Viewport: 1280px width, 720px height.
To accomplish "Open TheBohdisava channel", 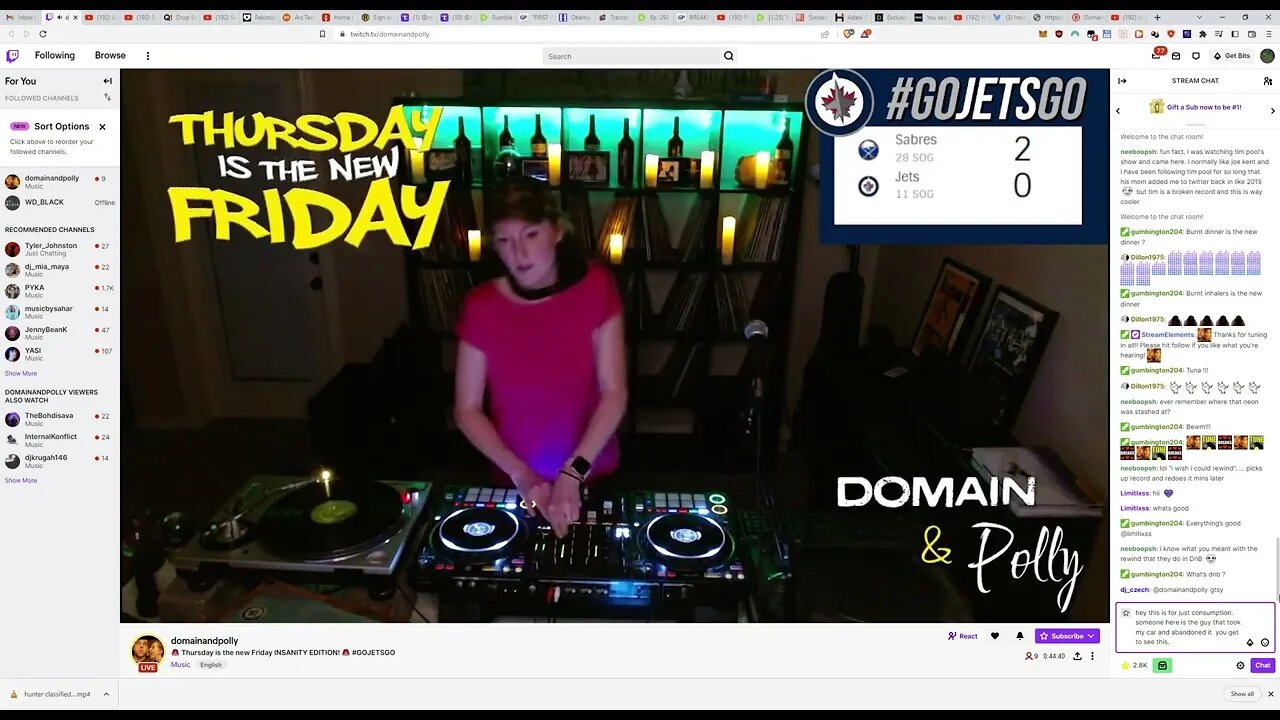I will coord(60,419).
